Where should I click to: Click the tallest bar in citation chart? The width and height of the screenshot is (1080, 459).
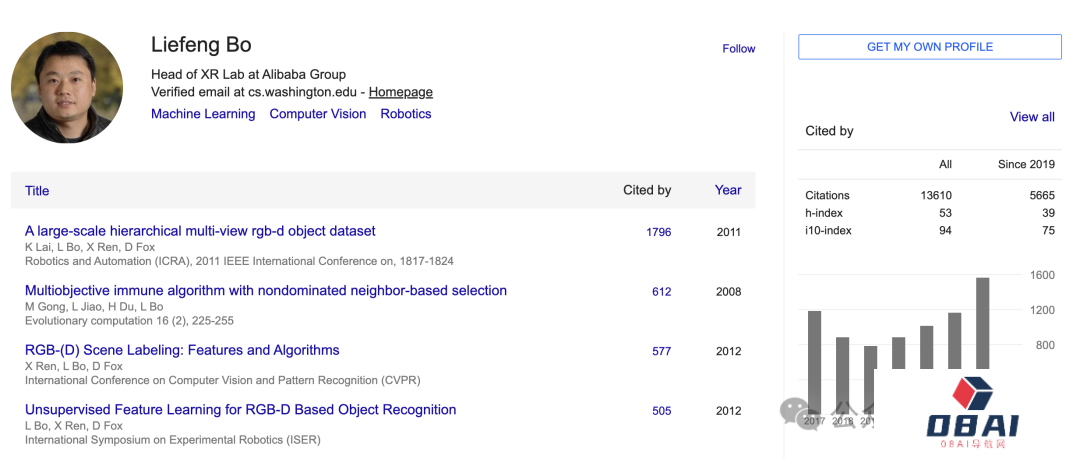[982, 322]
